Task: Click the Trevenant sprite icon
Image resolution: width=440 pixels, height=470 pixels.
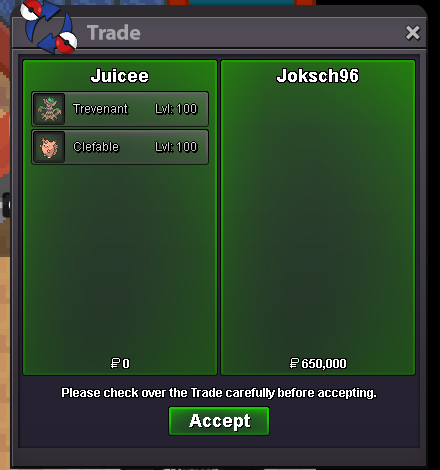Action: tap(49, 109)
